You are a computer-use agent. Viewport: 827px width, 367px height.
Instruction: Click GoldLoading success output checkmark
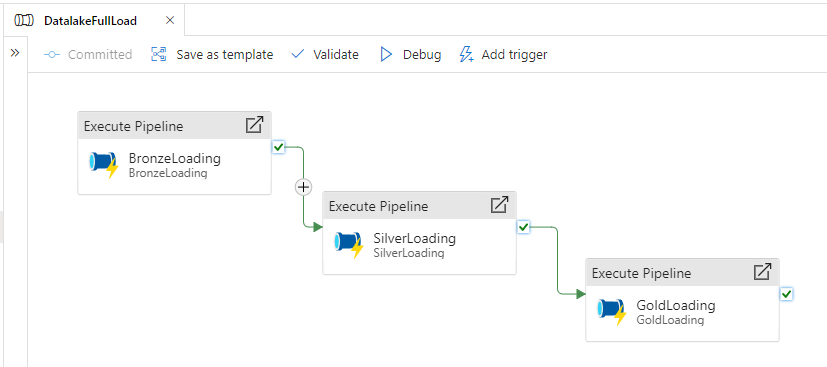(x=786, y=294)
